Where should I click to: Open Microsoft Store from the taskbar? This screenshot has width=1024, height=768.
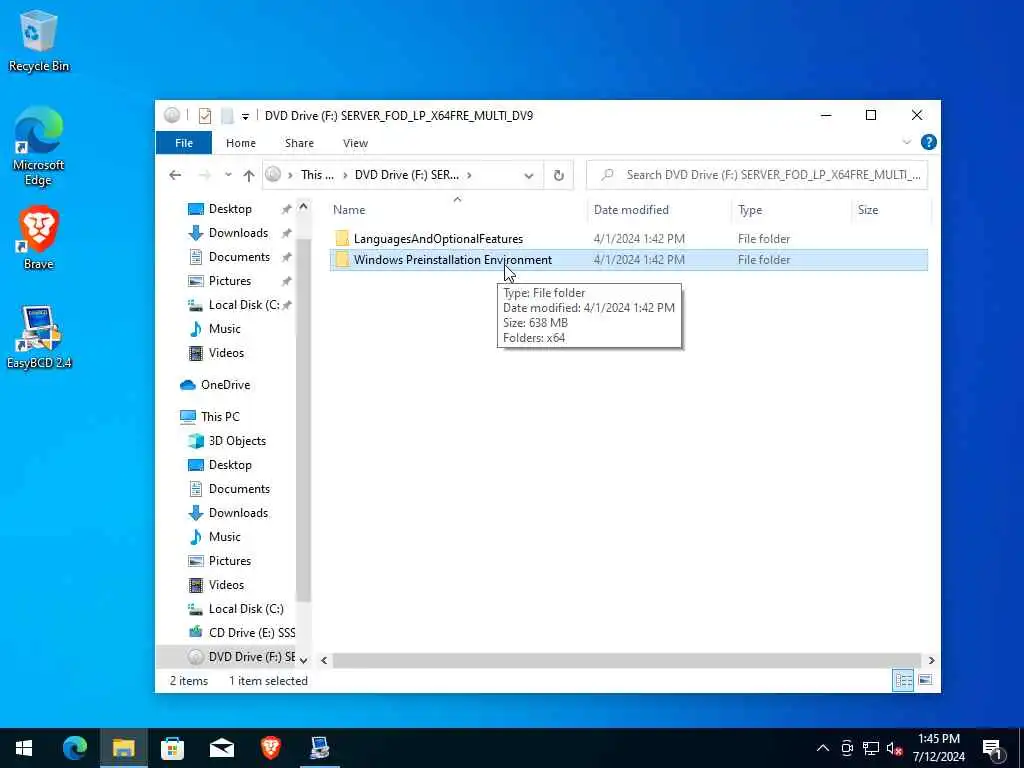coord(172,748)
